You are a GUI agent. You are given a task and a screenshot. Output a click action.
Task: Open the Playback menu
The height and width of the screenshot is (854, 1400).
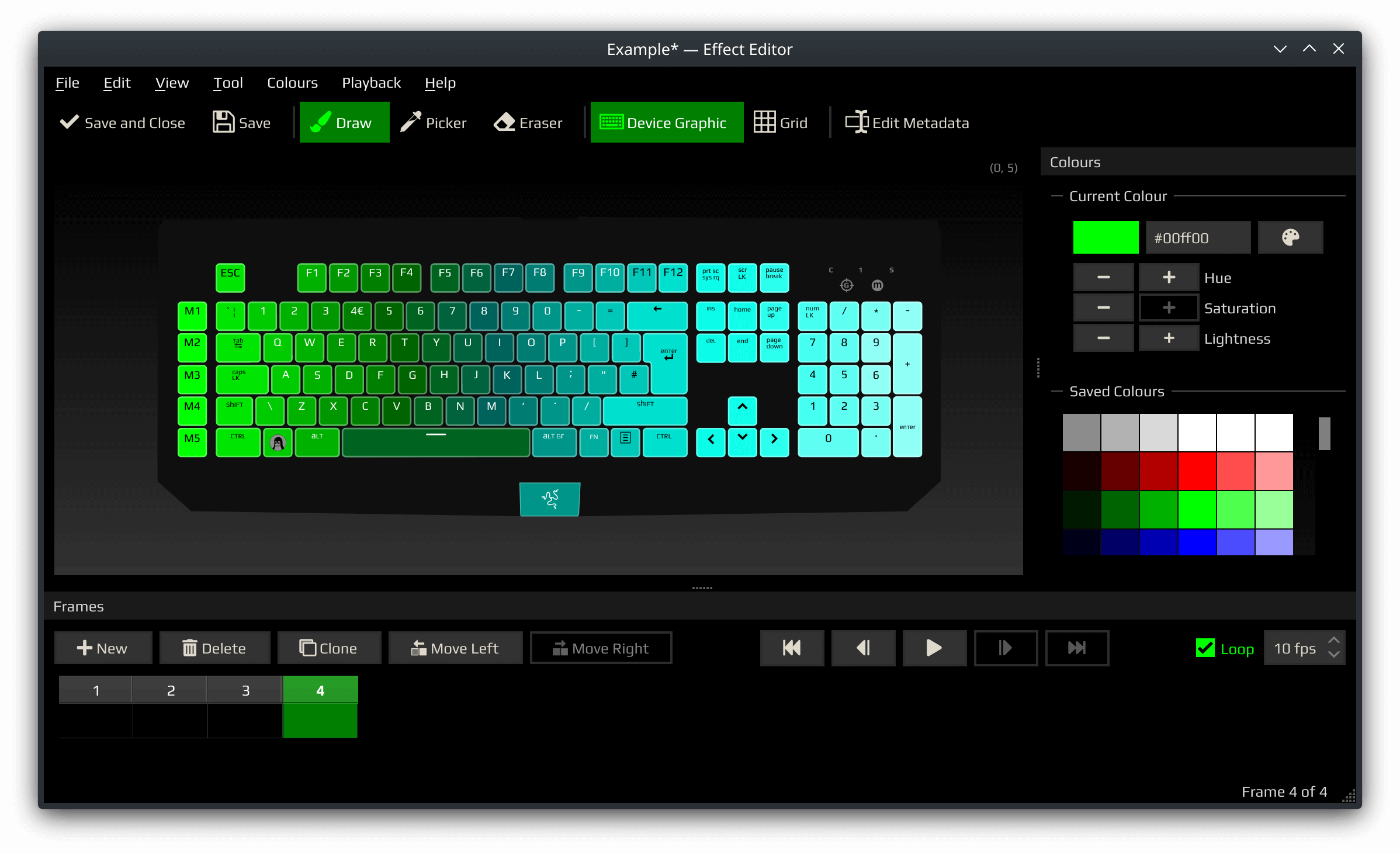[x=371, y=82]
